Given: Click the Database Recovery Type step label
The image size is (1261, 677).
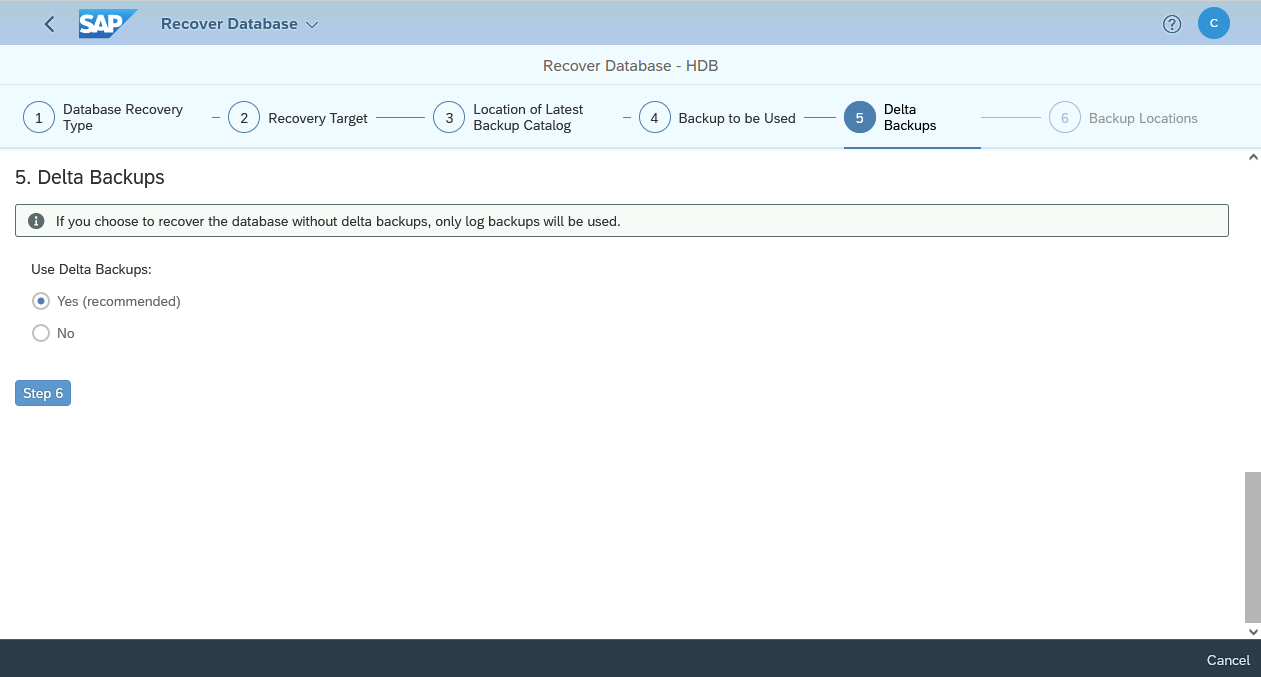Looking at the screenshot, I should (122, 118).
